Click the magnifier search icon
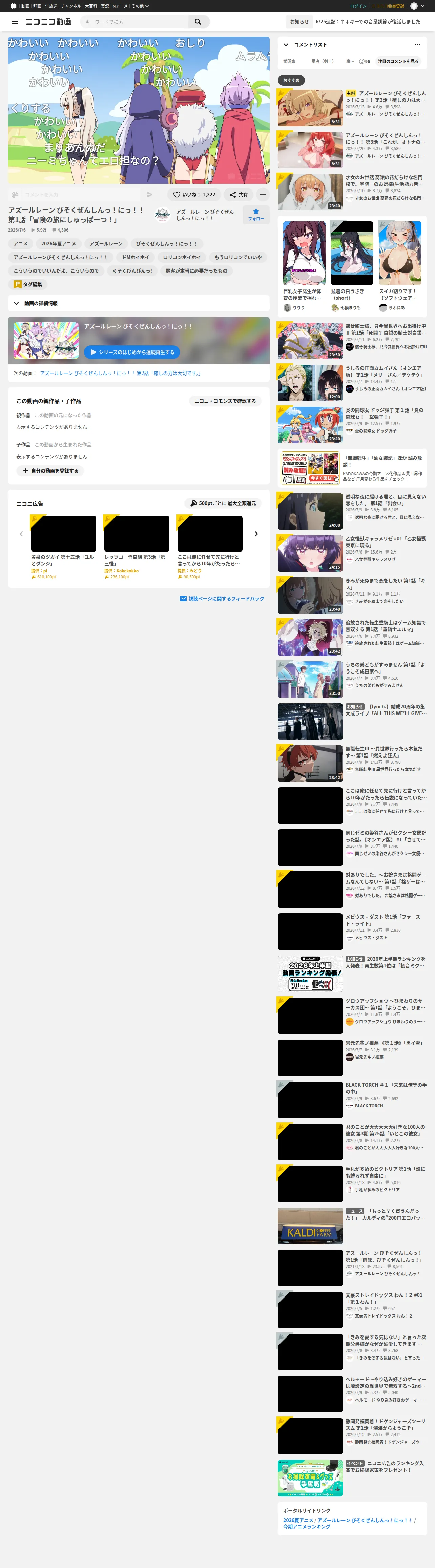The image size is (435, 1568). (198, 22)
